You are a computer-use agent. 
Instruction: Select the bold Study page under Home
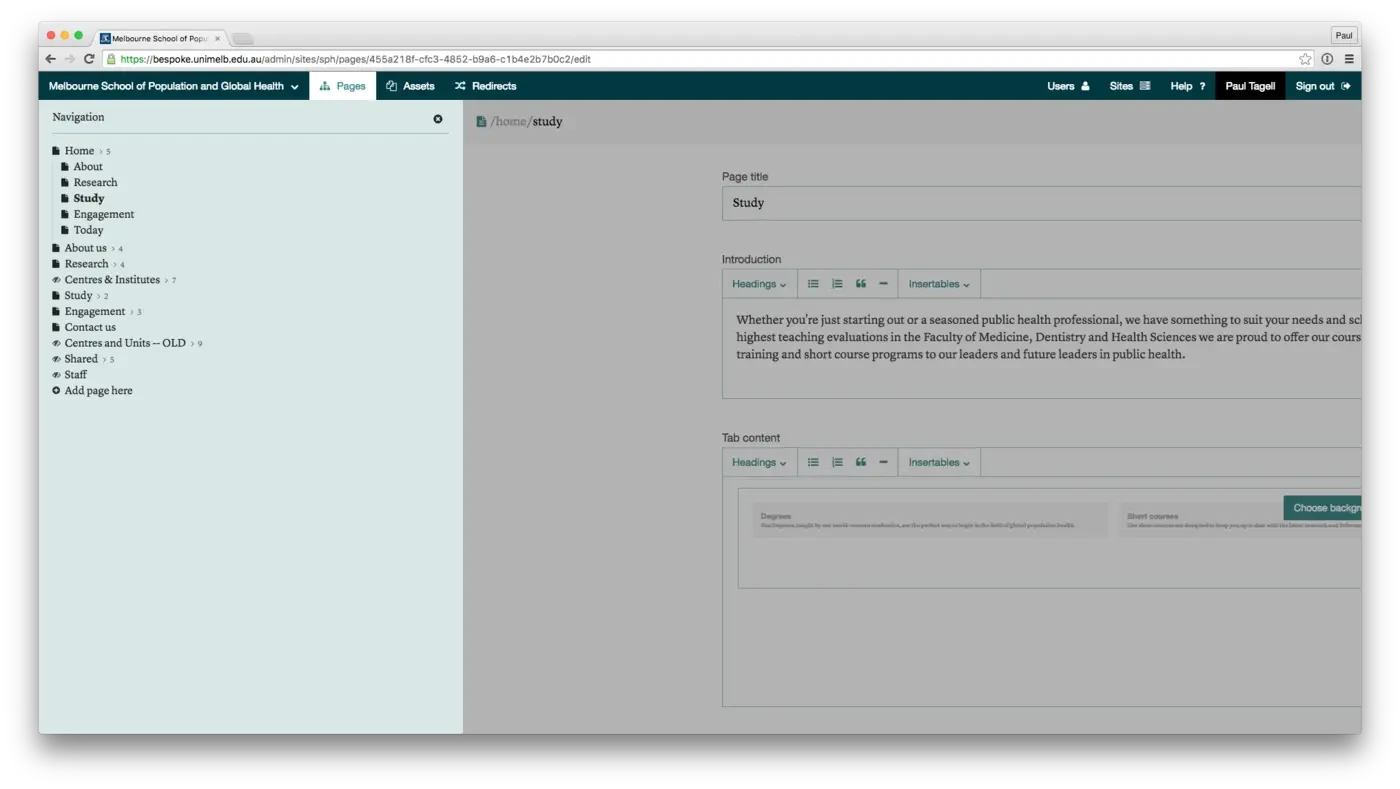pyautogui.click(x=89, y=199)
